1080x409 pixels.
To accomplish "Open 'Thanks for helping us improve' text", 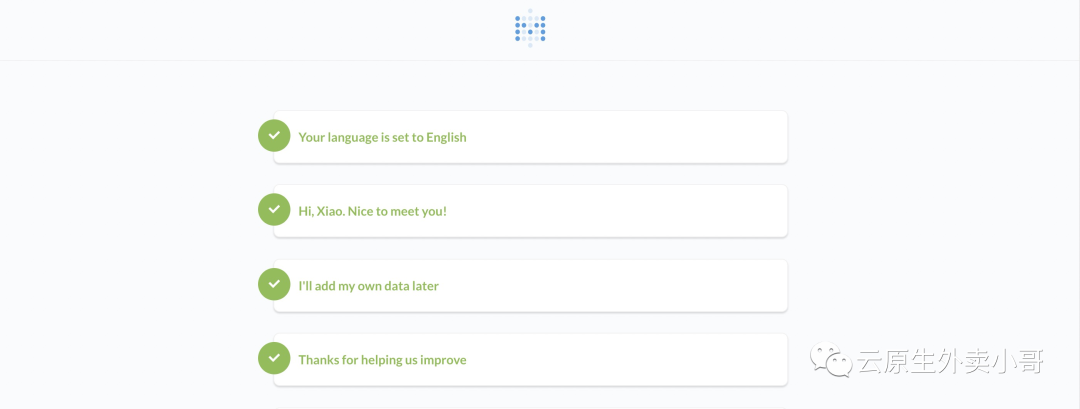I will tap(382, 359).
